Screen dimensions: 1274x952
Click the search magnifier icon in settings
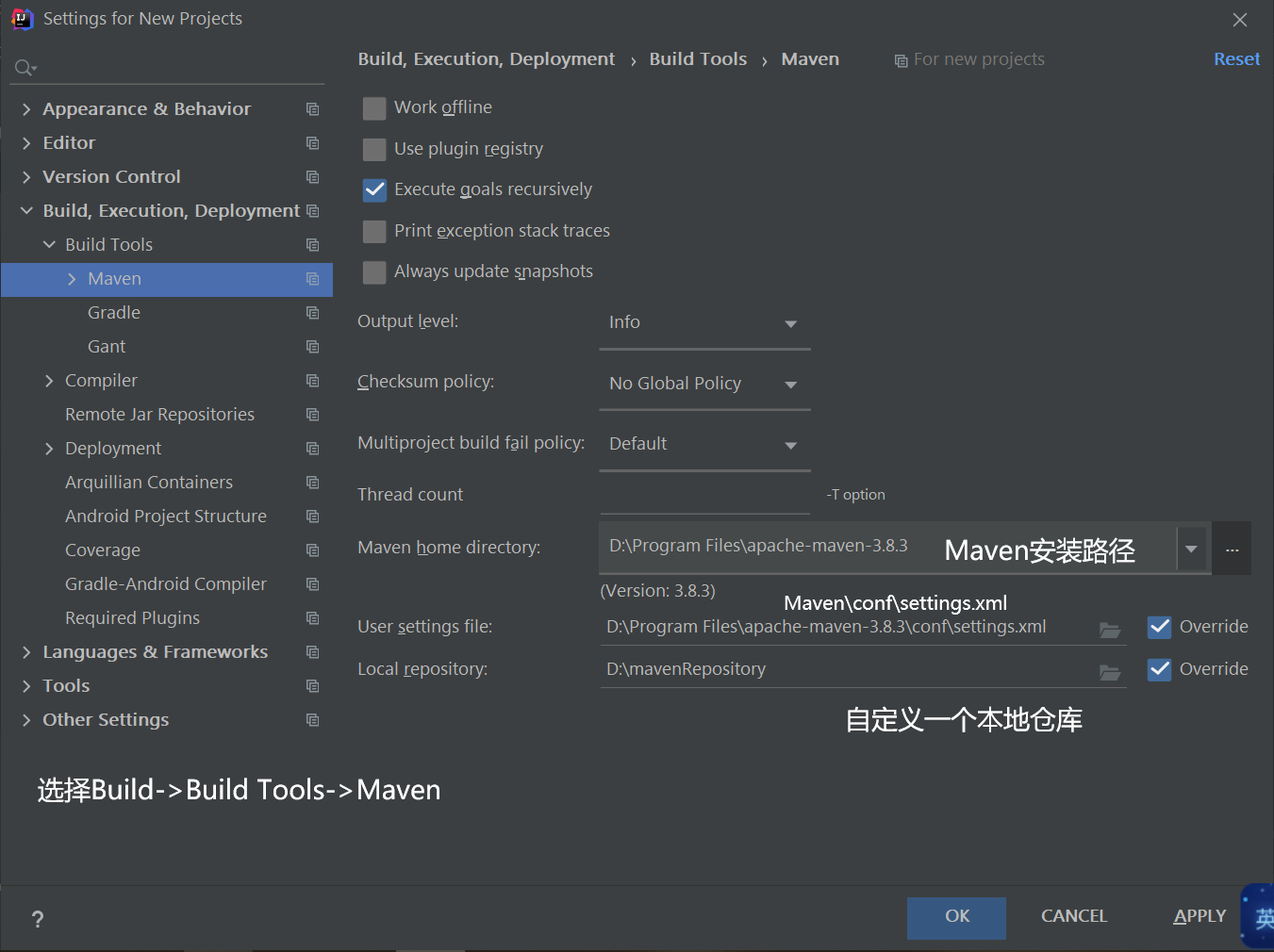[x=25, y=68]
